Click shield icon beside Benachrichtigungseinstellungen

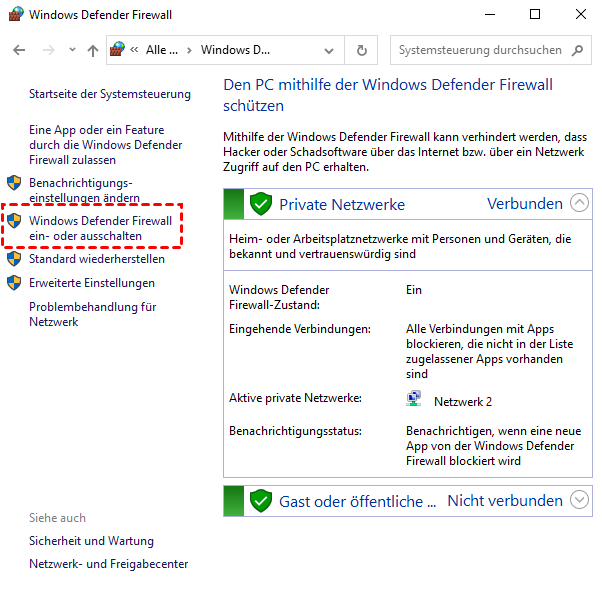pyautogui.click(x=14, y=183)
